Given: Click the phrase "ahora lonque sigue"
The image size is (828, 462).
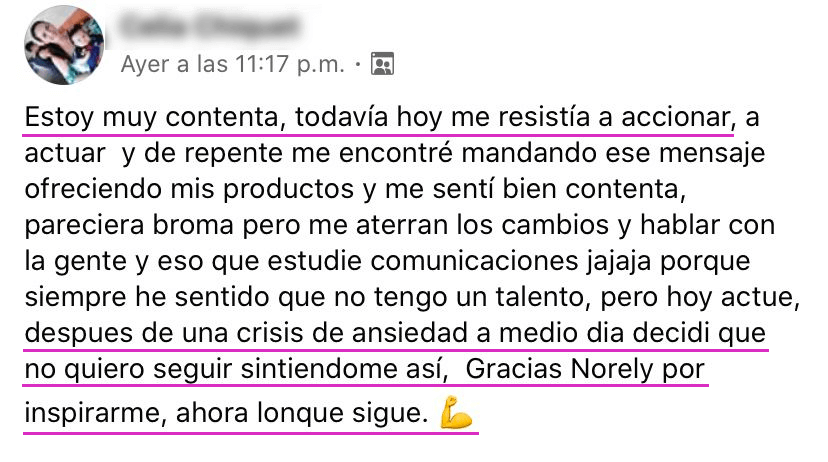Looking at the screenshot, I should pyautogui.click(x=302, y=413).
